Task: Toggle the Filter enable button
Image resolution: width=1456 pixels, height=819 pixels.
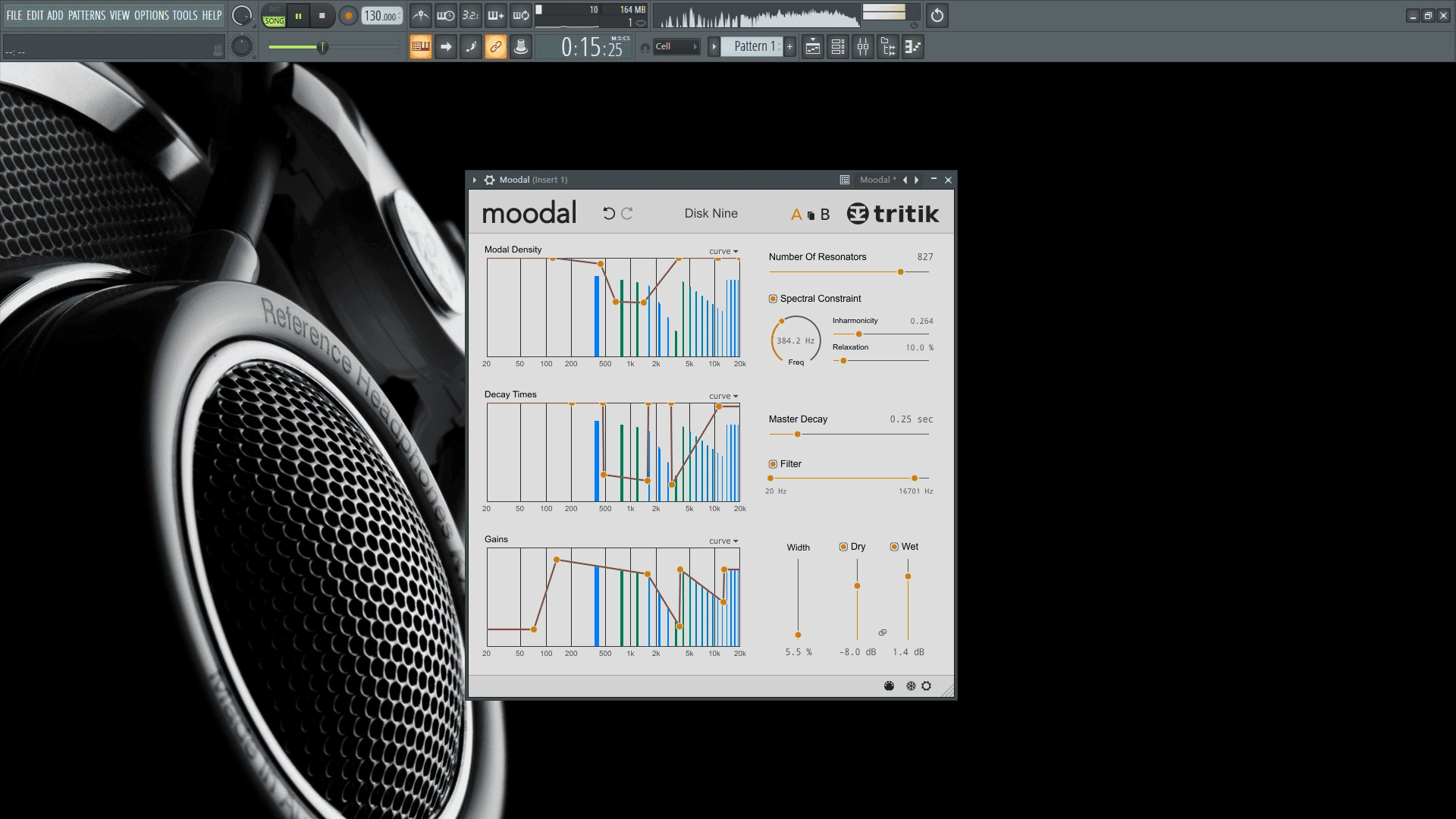Action: [x=773, y=464]
